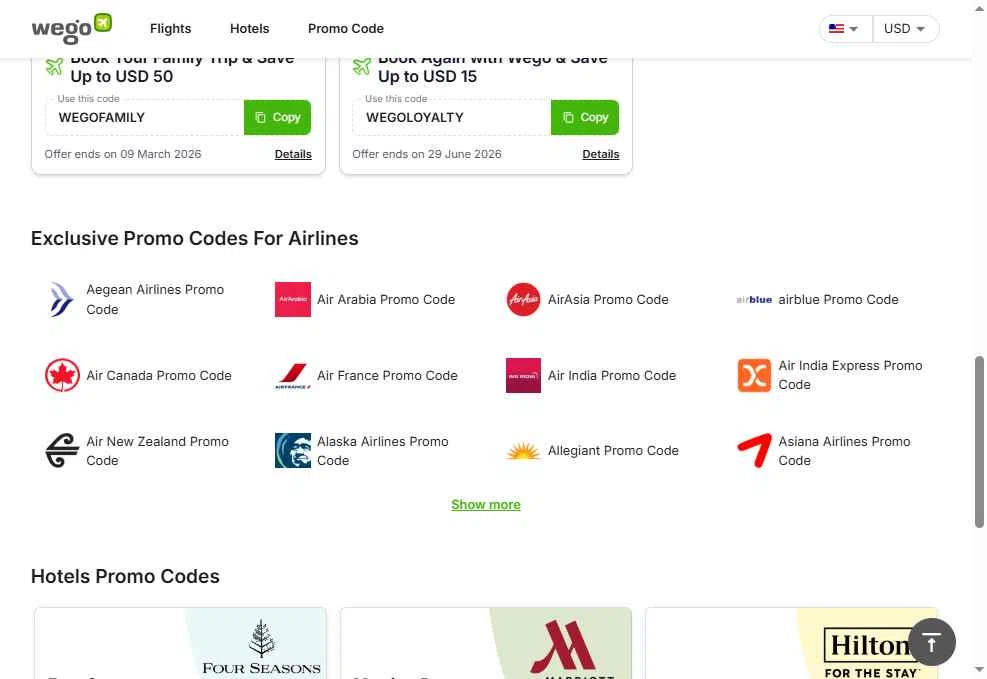Click the page vertical scrollbar thumb

(x=979, y=442)
